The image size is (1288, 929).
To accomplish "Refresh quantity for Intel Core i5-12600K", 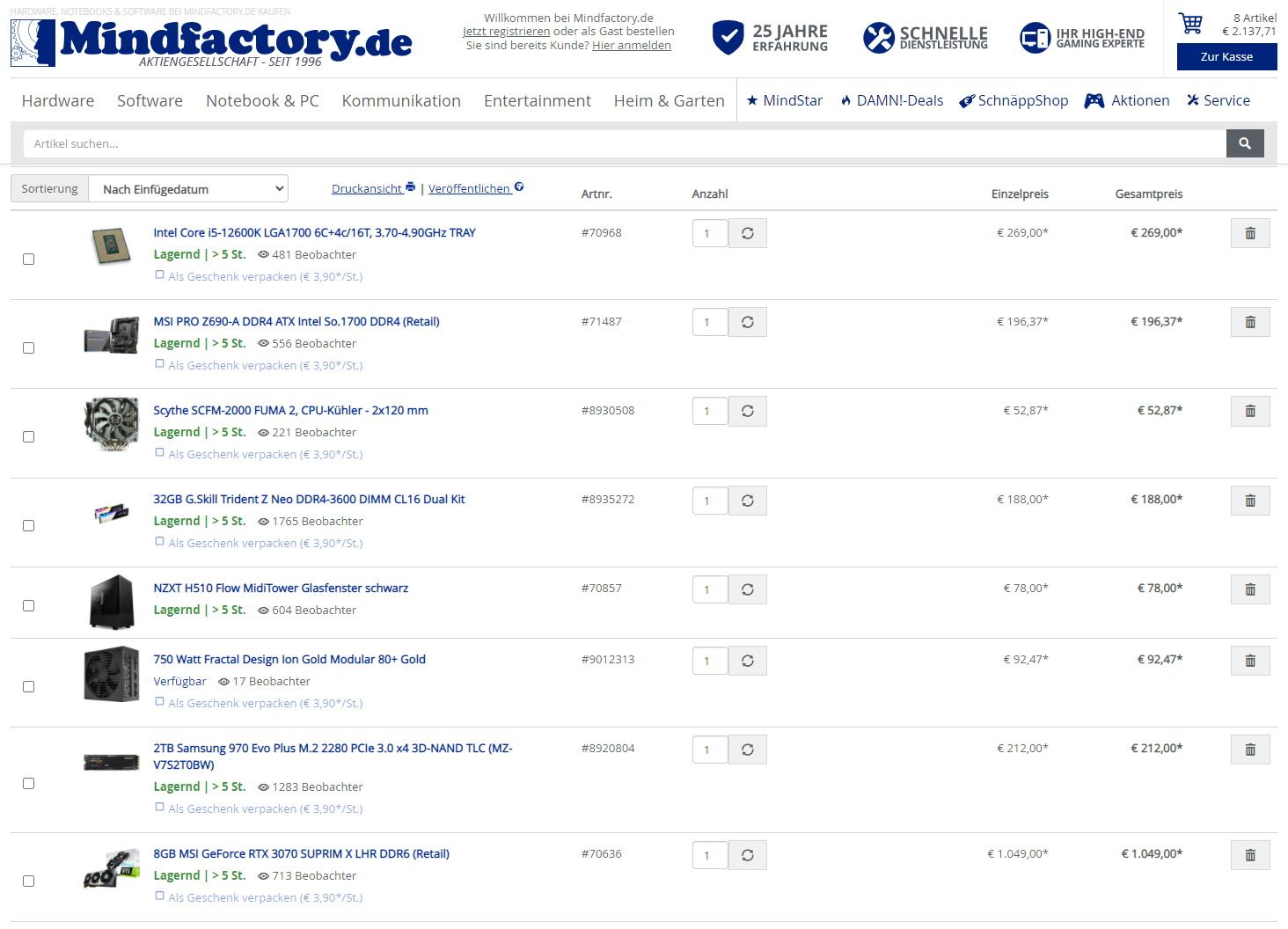I will click(x=748, y=233).
